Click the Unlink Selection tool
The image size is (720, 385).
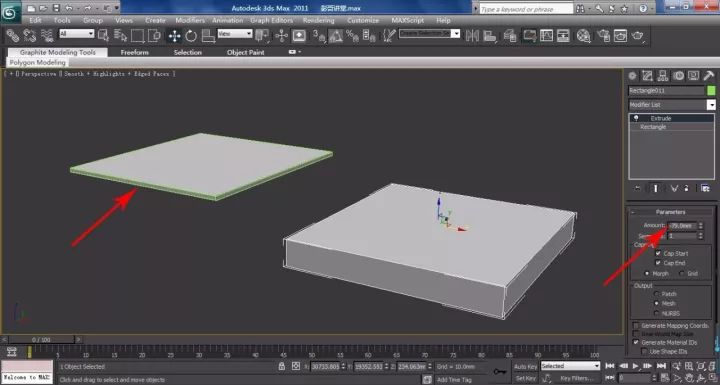[30, 36]
